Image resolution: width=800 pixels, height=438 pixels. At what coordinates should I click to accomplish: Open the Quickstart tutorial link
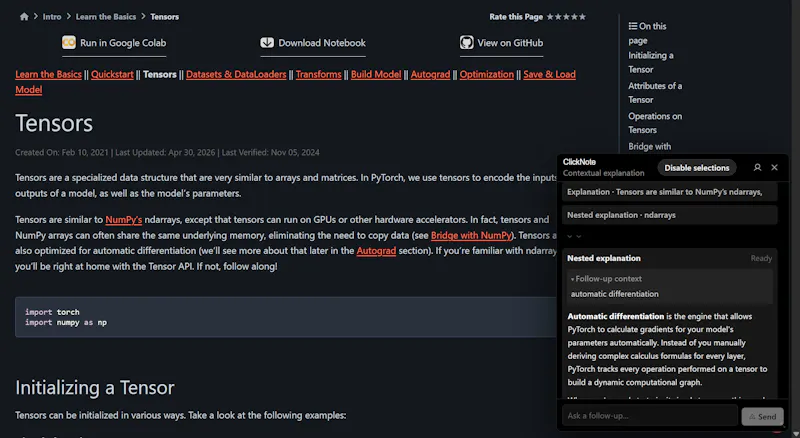(112, 75)
